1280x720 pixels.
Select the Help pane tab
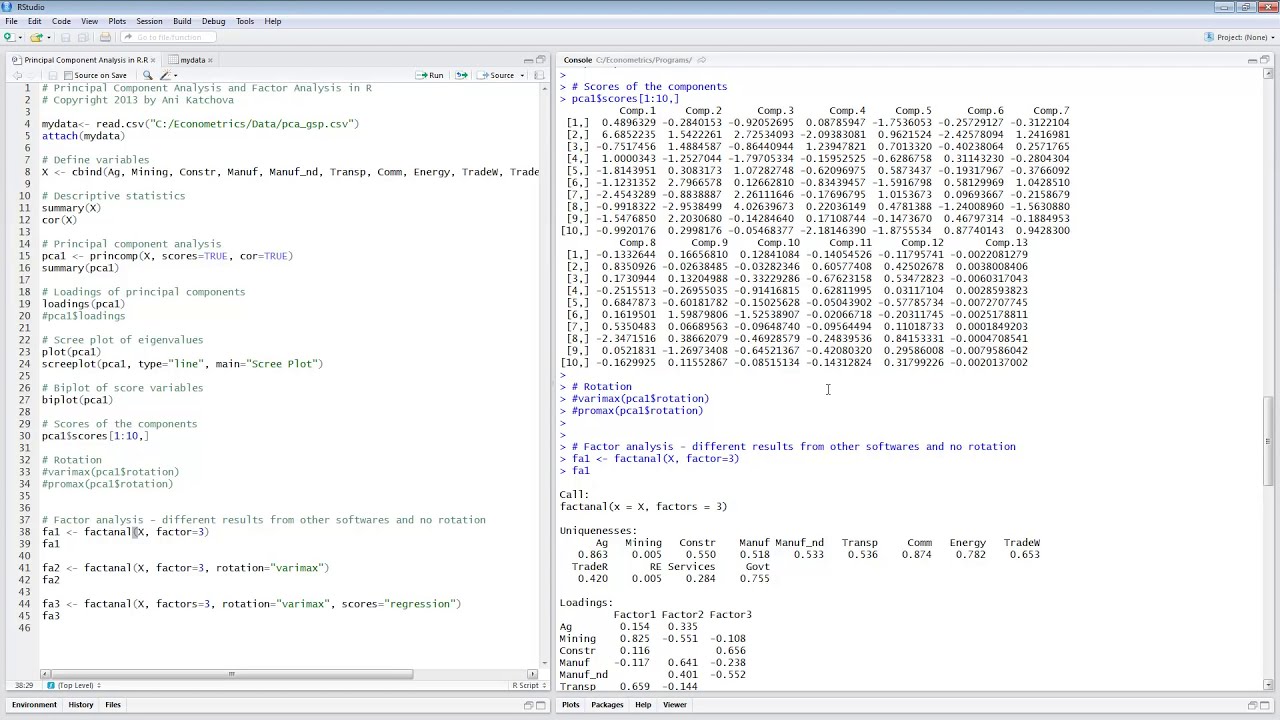[x=643, y=705]
